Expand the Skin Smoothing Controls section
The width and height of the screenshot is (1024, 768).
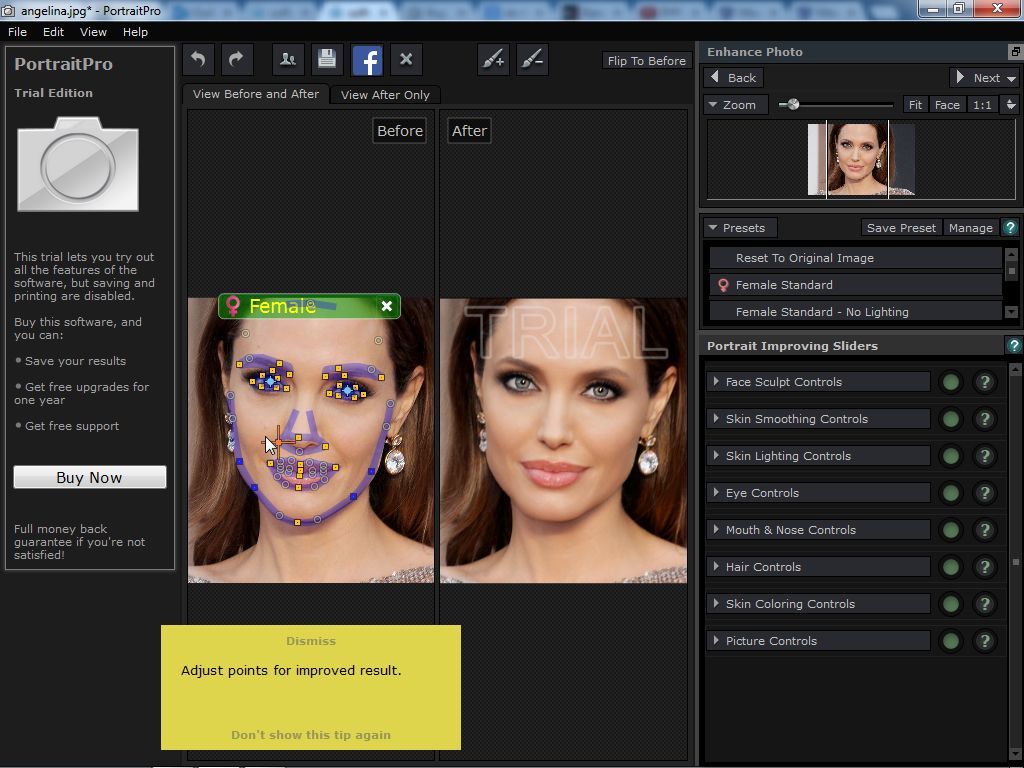pos(818,419)
